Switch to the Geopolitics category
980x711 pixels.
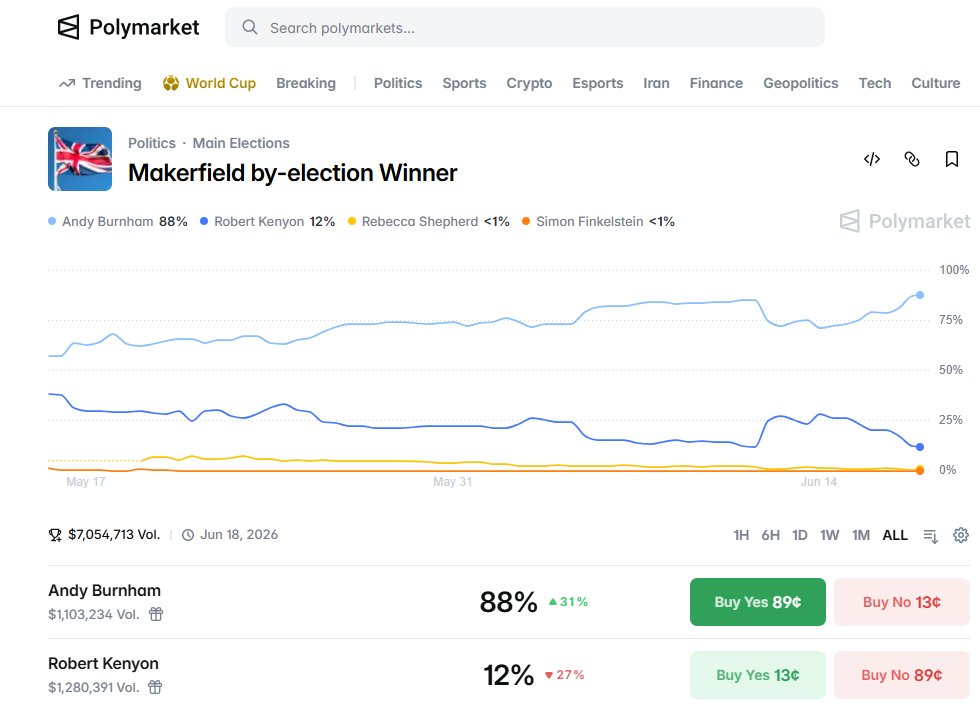[x=801, y=83]
